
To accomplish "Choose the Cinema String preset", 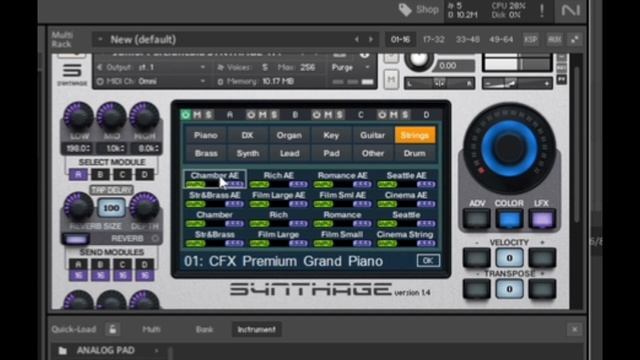I will (405, 238).
